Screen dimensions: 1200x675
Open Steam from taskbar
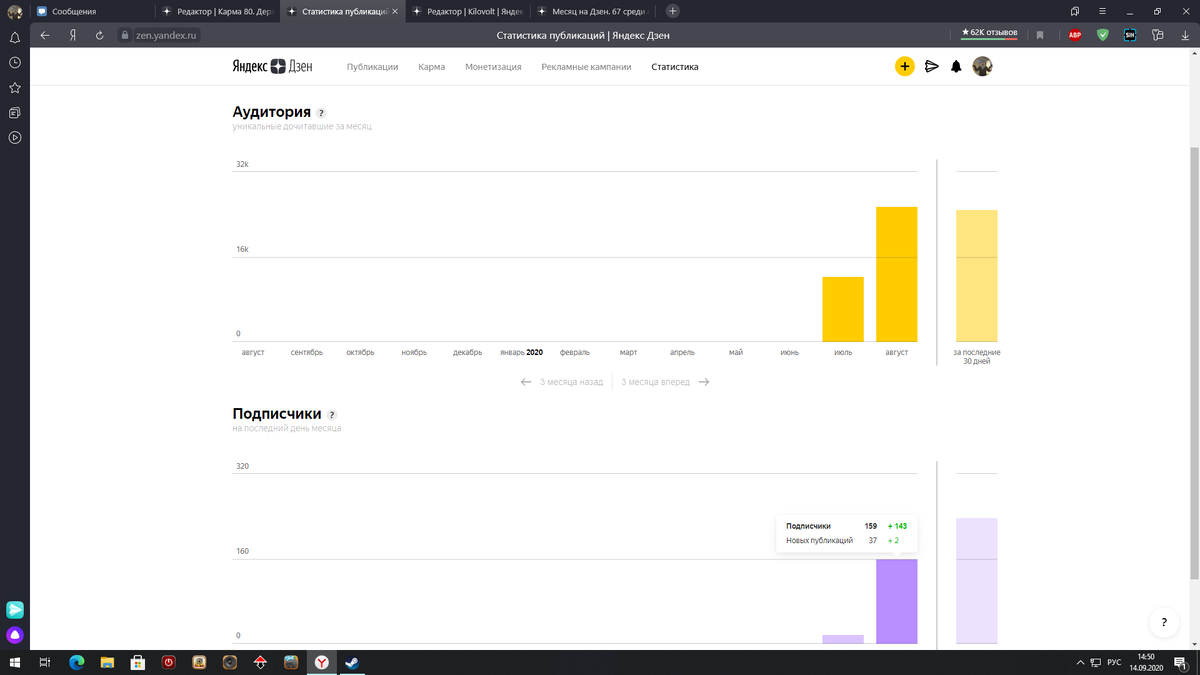[x=352, y=662]
